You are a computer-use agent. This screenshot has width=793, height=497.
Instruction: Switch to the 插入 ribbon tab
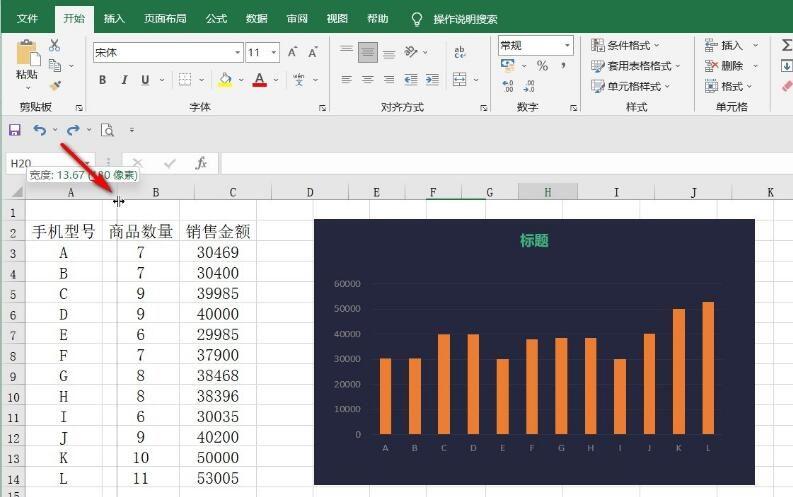tap(114, 19)
